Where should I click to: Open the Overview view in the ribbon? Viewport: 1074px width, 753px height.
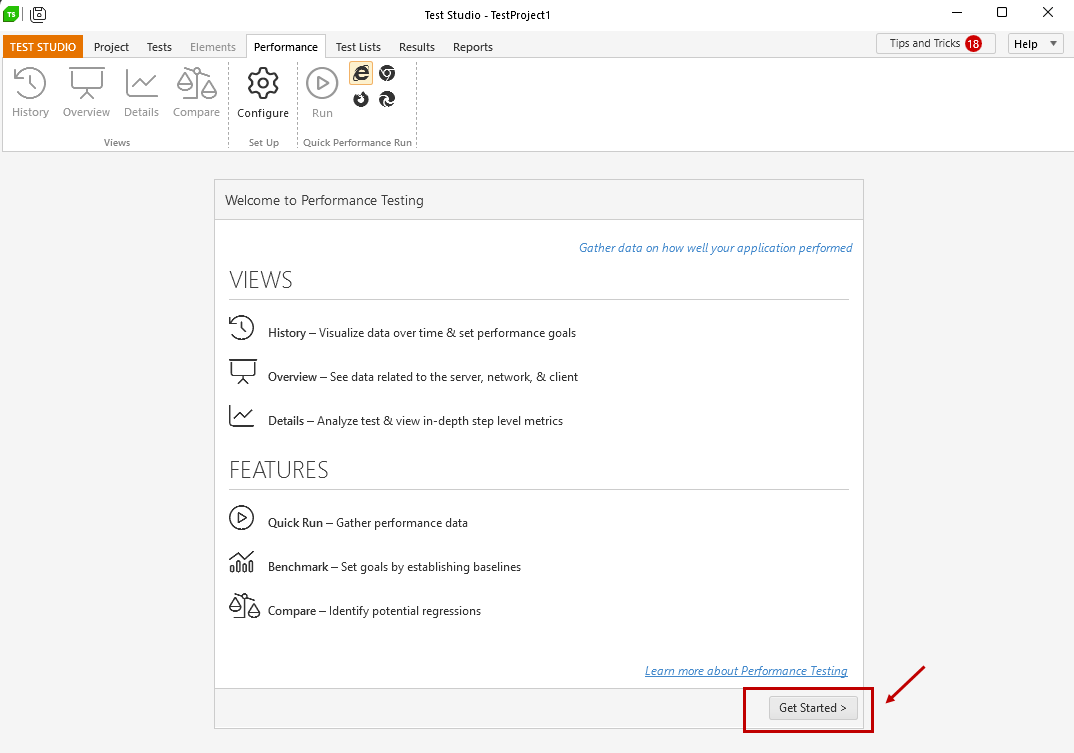86,92
